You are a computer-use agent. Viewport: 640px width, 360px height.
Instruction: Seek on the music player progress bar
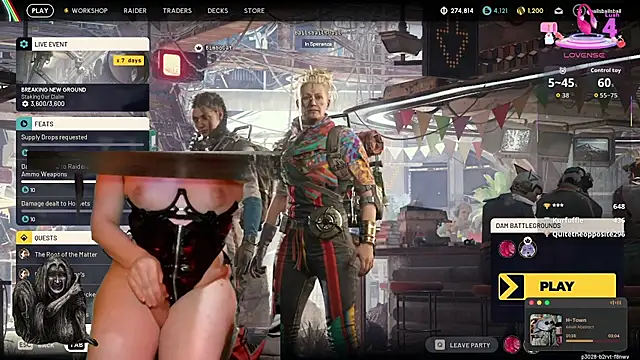coord(594,341)
